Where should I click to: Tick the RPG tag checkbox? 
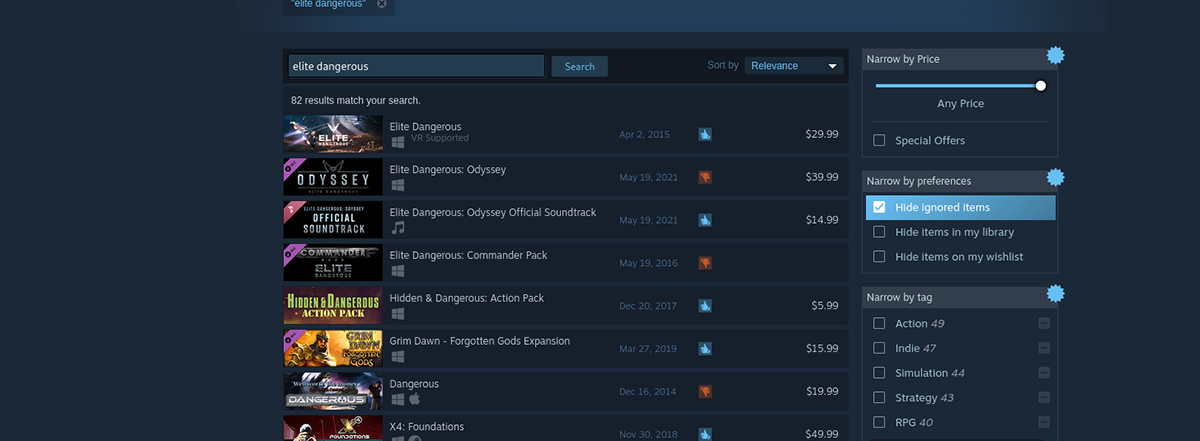pyautogui.click(x=879, y=422)
